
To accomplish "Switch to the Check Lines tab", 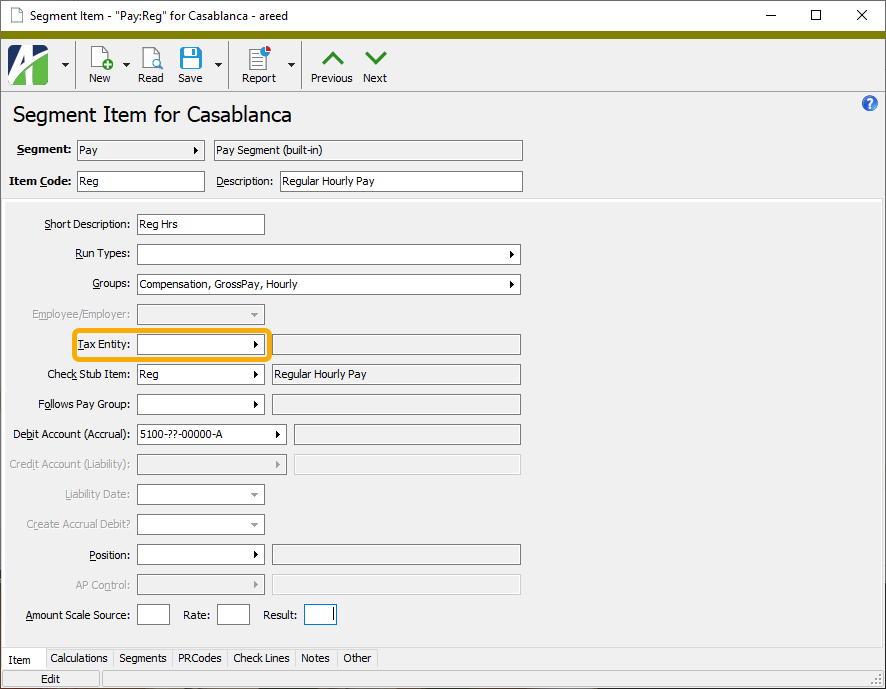I will pos(261,658).
